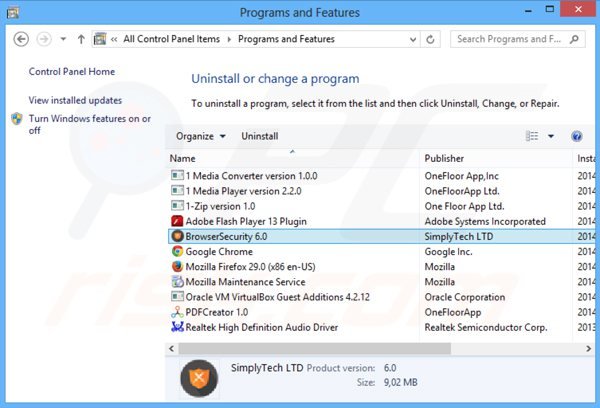Viewport: 600px width, 408px height.
Task: Open the address bar history dropdown
Action: point(412,39)
